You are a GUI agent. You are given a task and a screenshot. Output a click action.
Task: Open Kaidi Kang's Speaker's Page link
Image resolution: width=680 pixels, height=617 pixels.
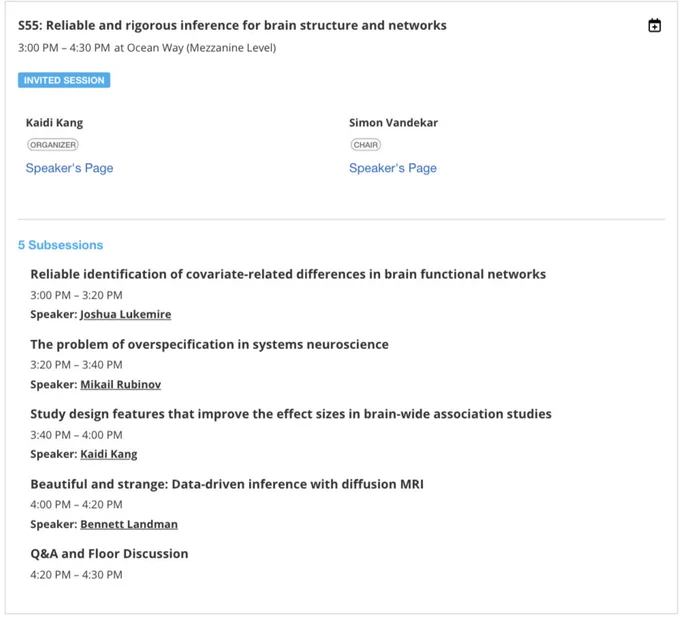[69, 168]
